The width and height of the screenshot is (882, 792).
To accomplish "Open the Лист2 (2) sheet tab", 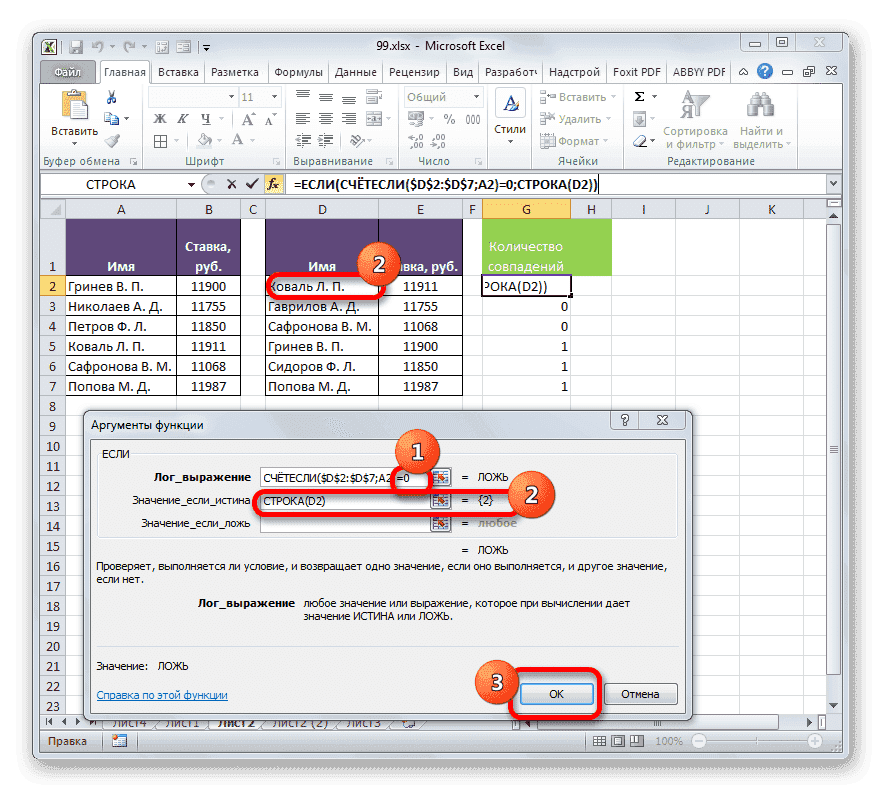I will coord(298,722).
